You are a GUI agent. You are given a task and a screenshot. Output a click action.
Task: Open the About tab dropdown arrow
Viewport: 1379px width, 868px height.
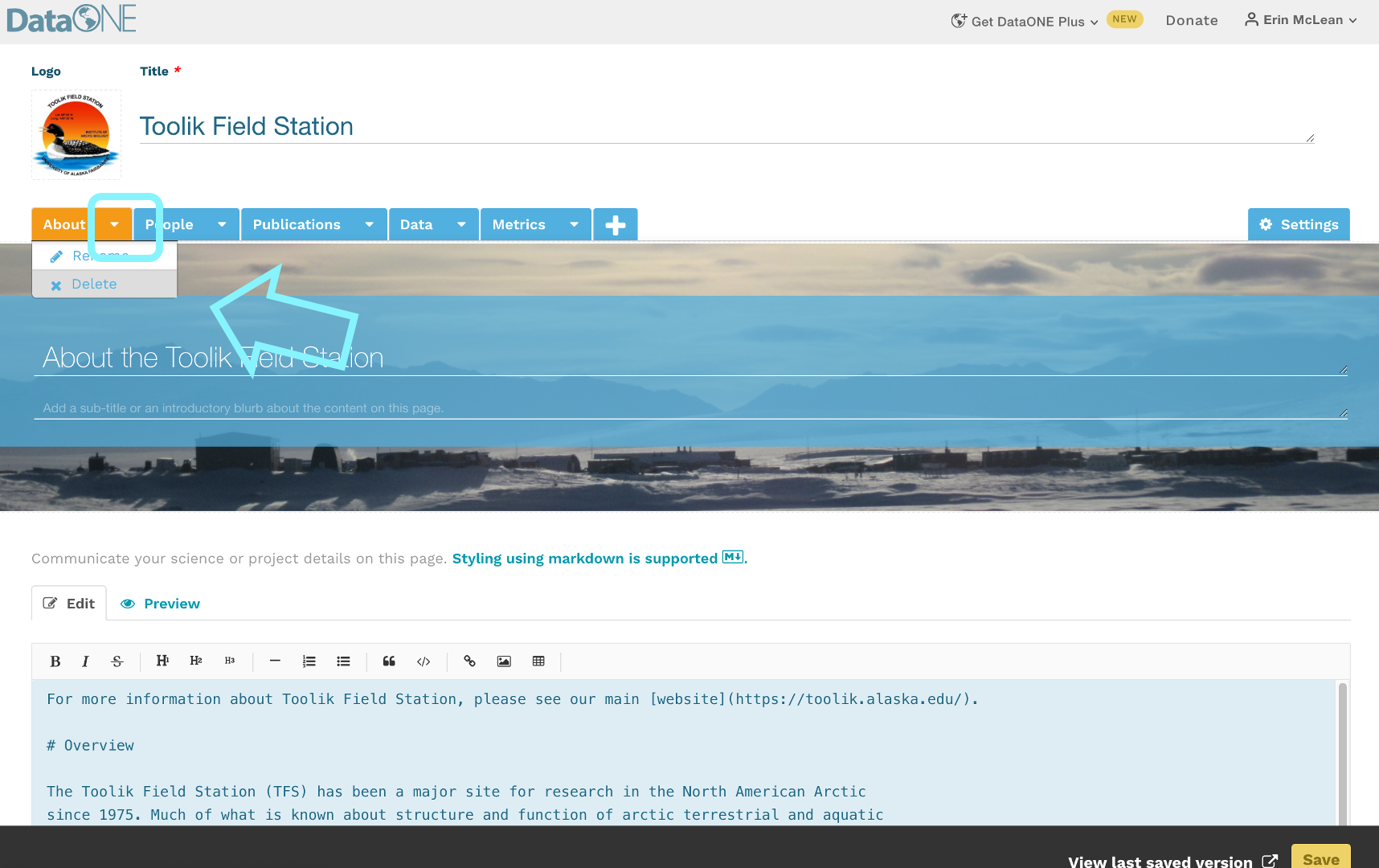(x=114, y=225)
